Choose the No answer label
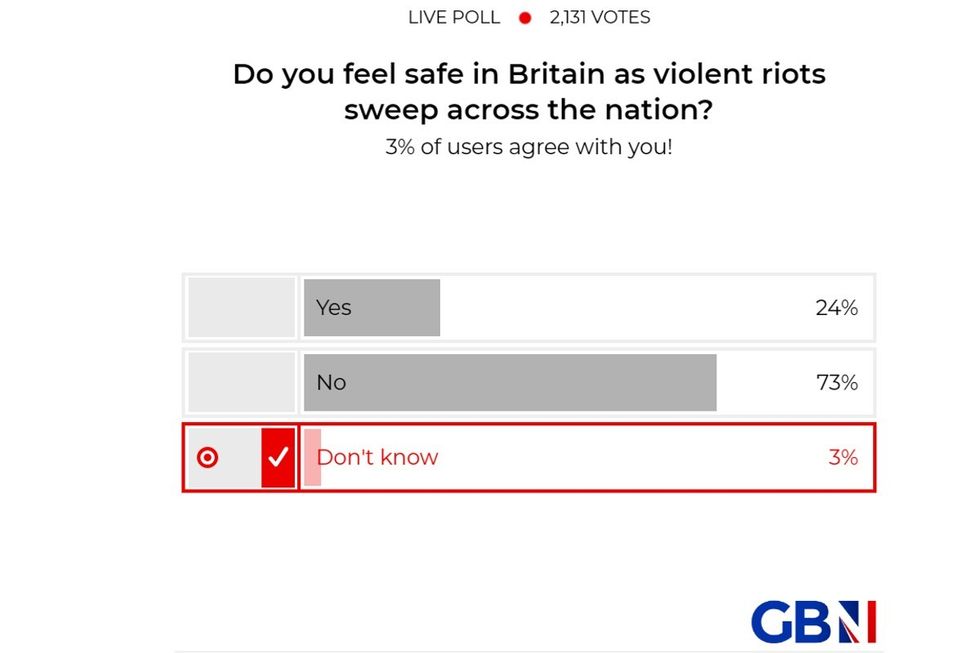 (331, 382)
